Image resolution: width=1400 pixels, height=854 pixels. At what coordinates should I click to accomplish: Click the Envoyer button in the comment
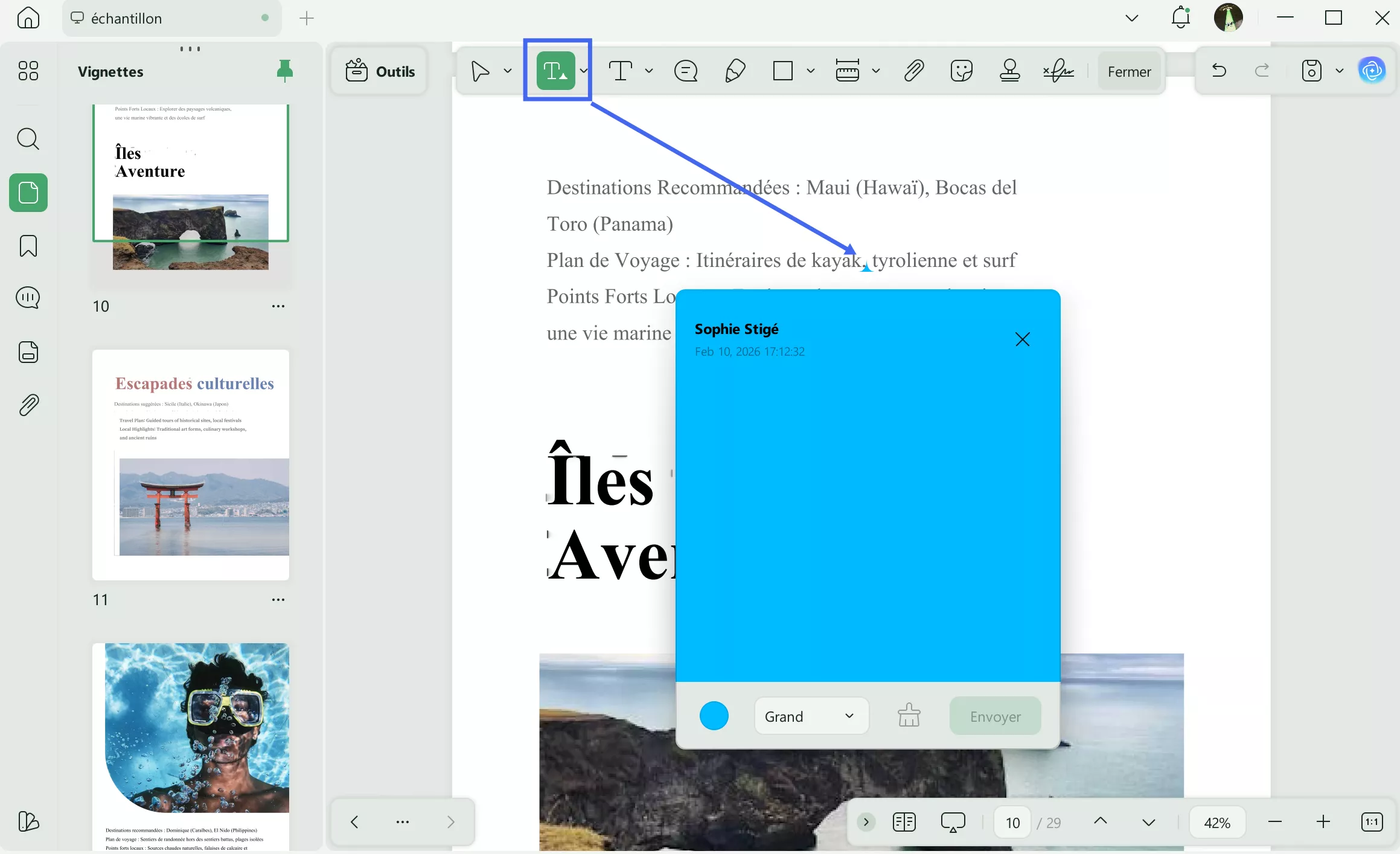995,716
